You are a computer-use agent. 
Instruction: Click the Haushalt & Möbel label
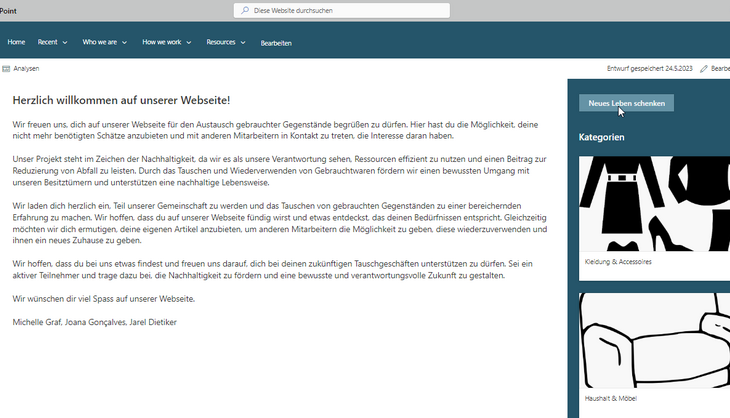(610, 398)
